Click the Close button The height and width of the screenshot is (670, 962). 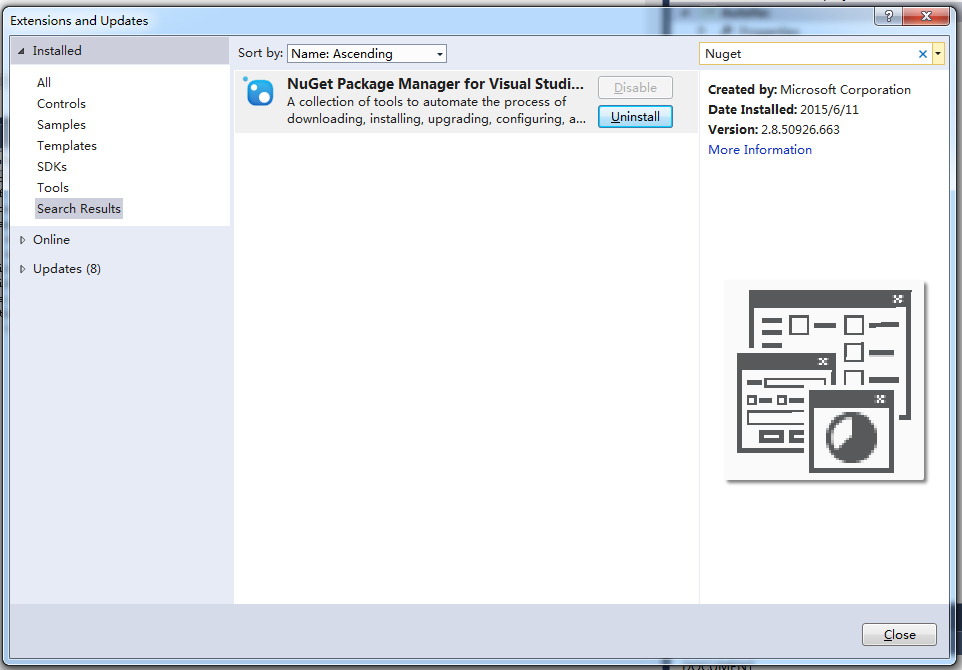point(899,634)
